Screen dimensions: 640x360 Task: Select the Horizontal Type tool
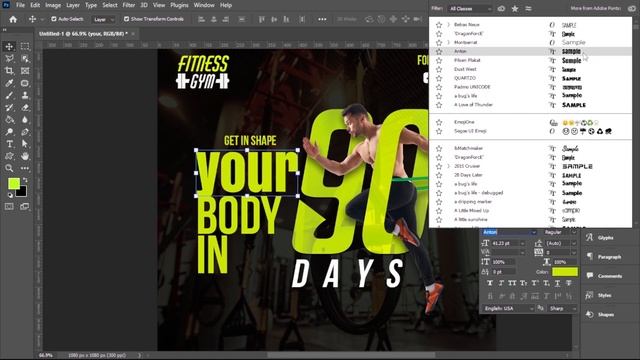coord(9,144)
